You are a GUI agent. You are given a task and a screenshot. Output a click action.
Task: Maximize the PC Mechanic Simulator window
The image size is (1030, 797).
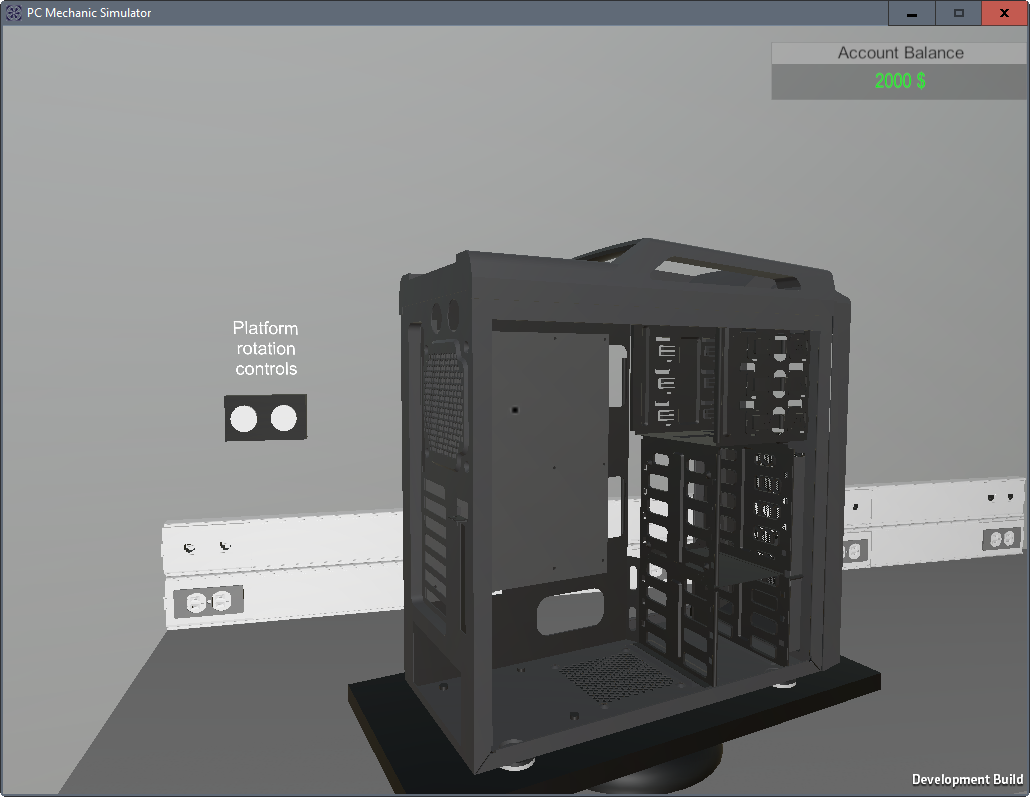click(x=958, y=13)
